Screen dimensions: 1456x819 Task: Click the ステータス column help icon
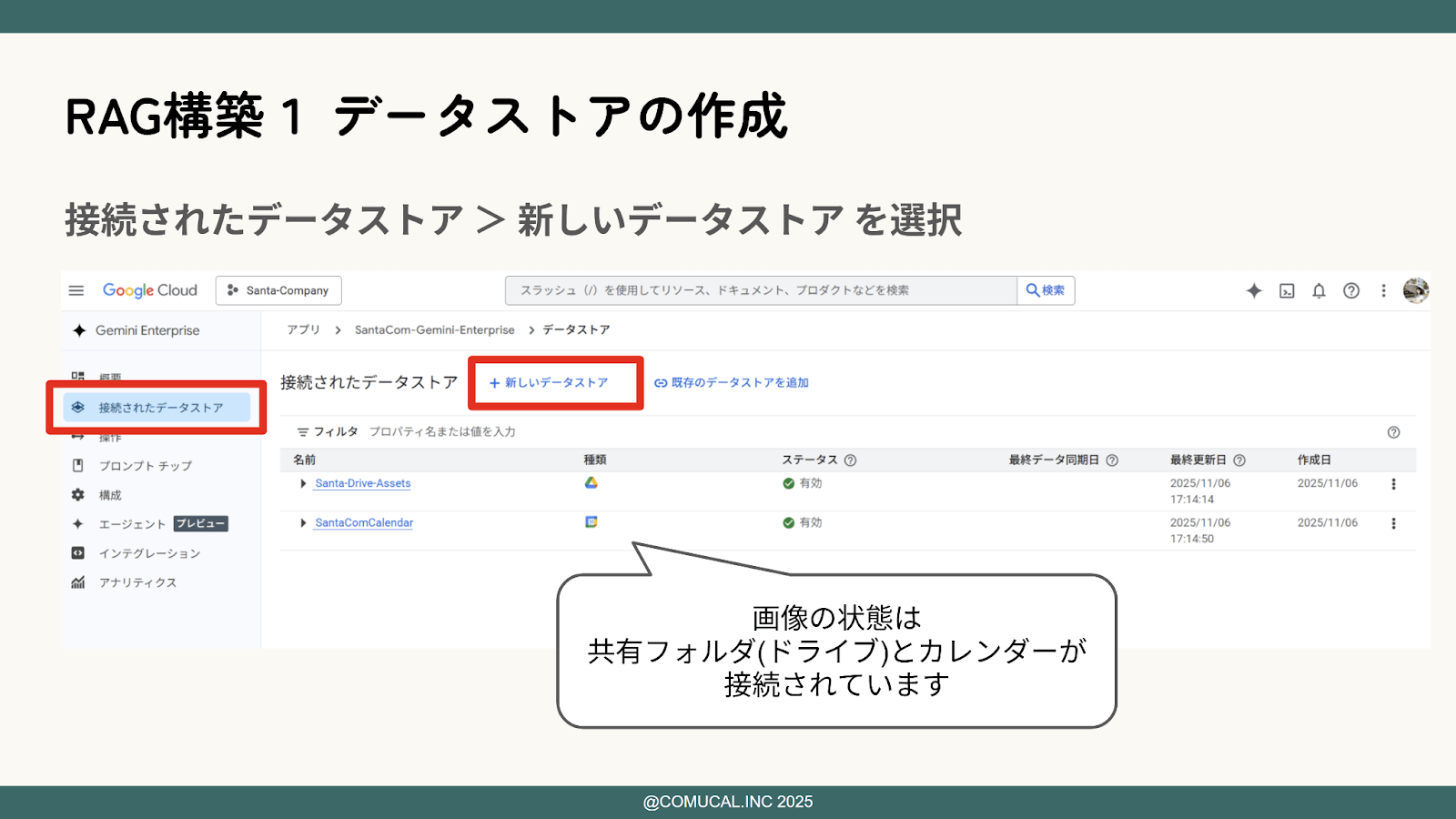(850, 460)
